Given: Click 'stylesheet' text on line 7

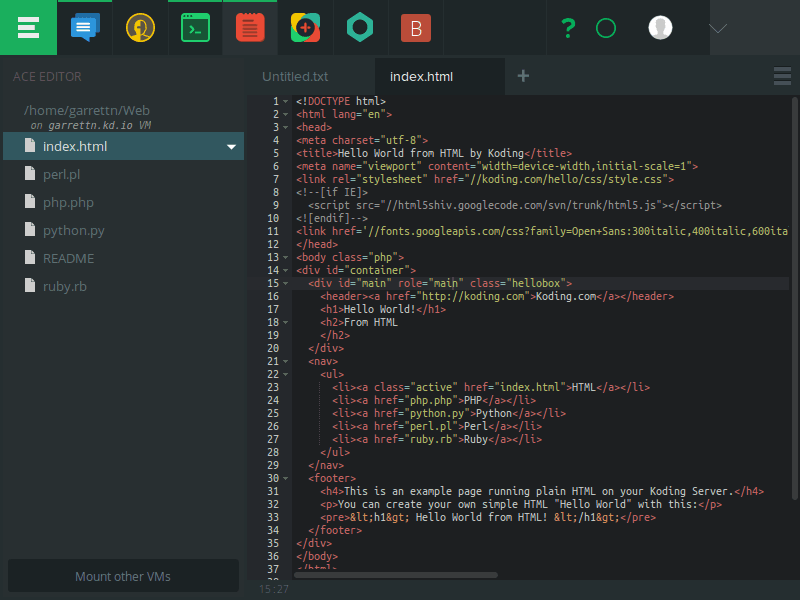Looking at the screenshot, I should tap(392, 180).
